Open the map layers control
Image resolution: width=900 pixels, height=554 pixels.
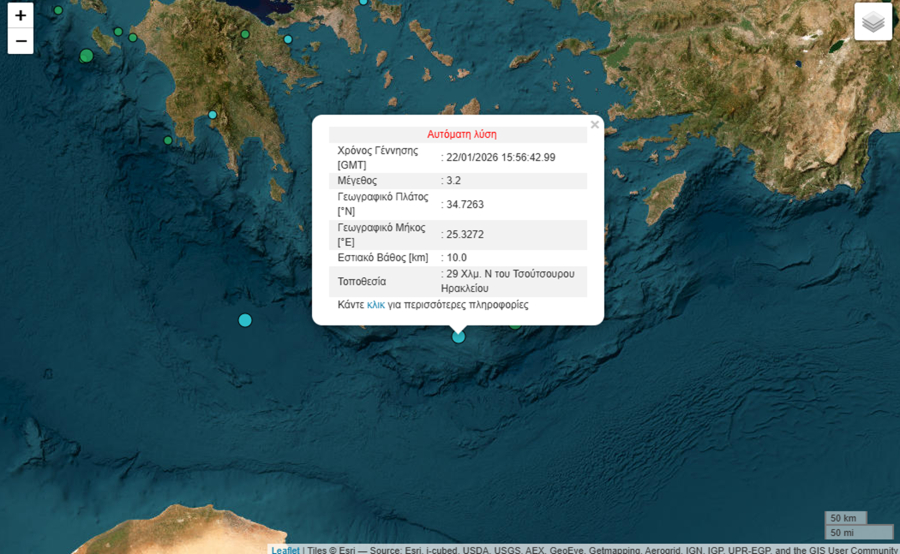point(873,22)
